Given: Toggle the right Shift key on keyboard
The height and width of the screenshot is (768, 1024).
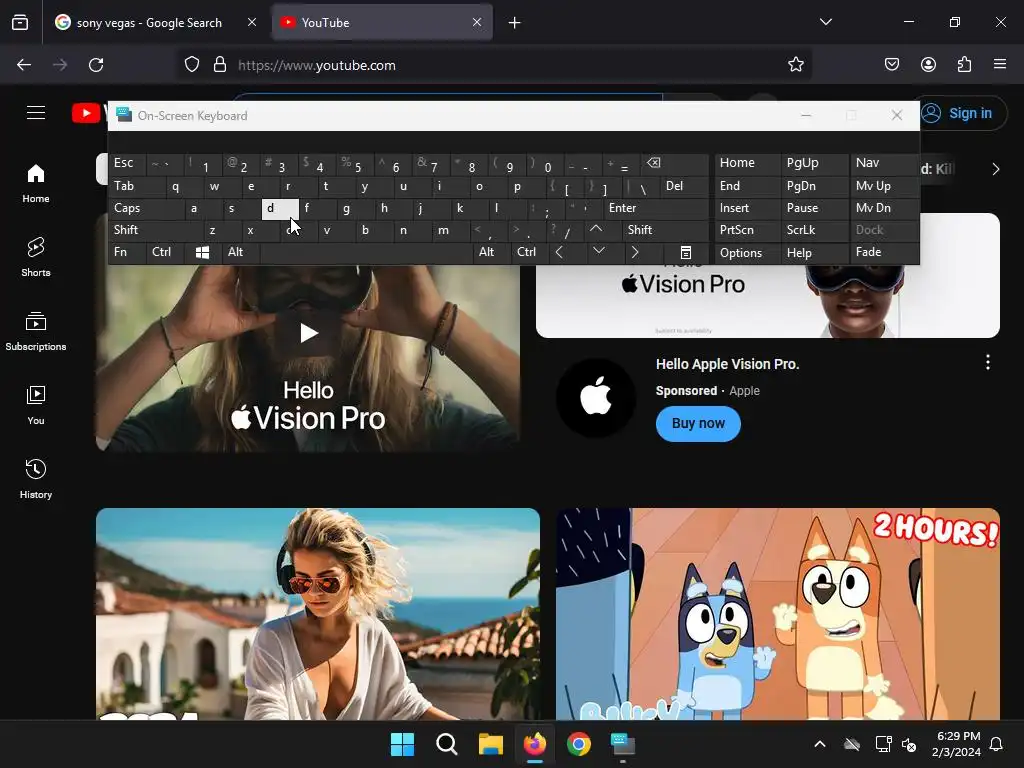Looking at the screenshot, I should pos(665,230).
